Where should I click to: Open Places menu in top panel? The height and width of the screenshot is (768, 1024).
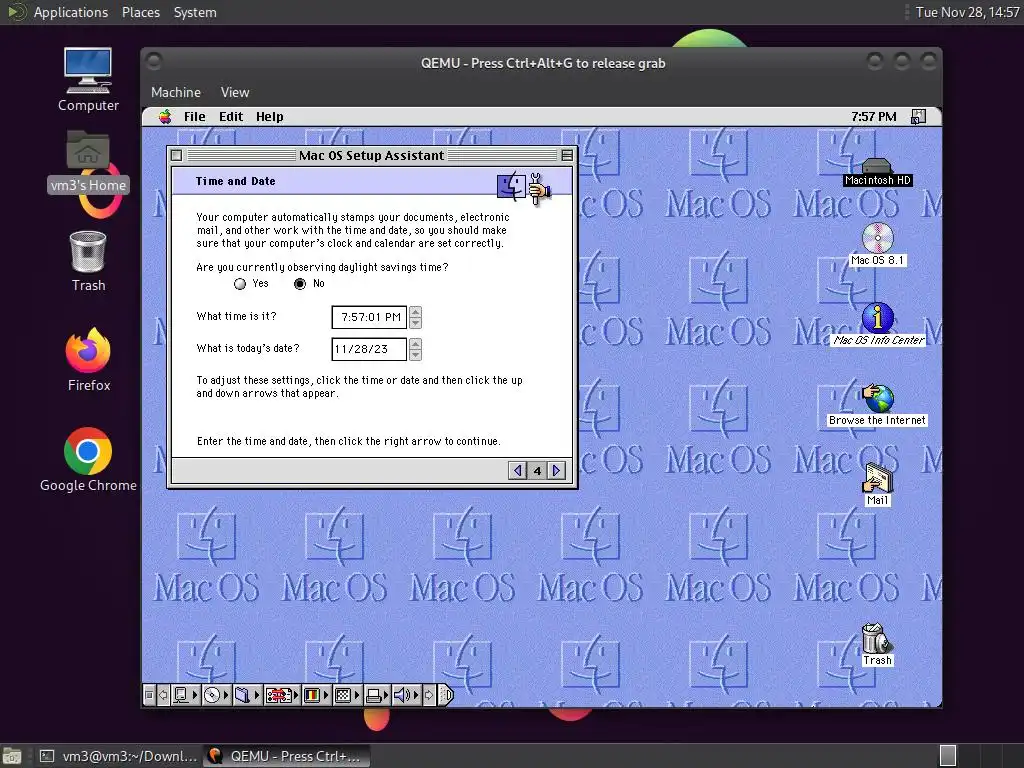(x=141, y=12)
